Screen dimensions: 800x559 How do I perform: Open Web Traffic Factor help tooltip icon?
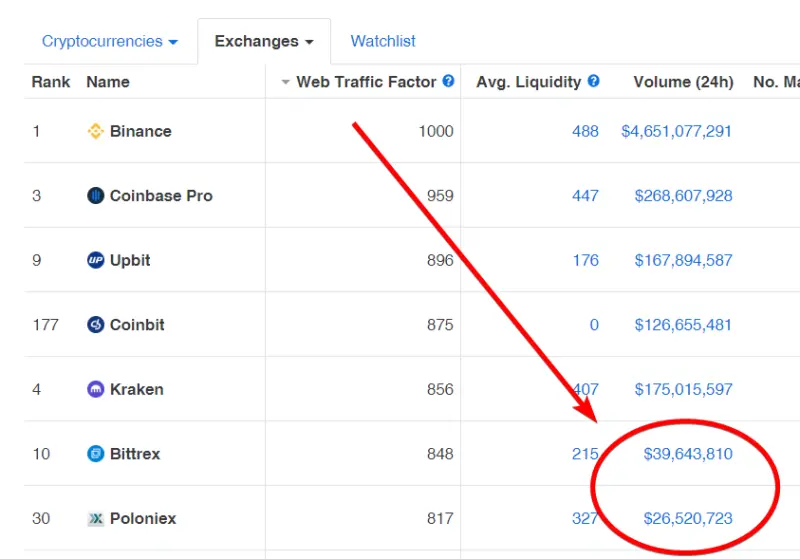pos(448,81)
